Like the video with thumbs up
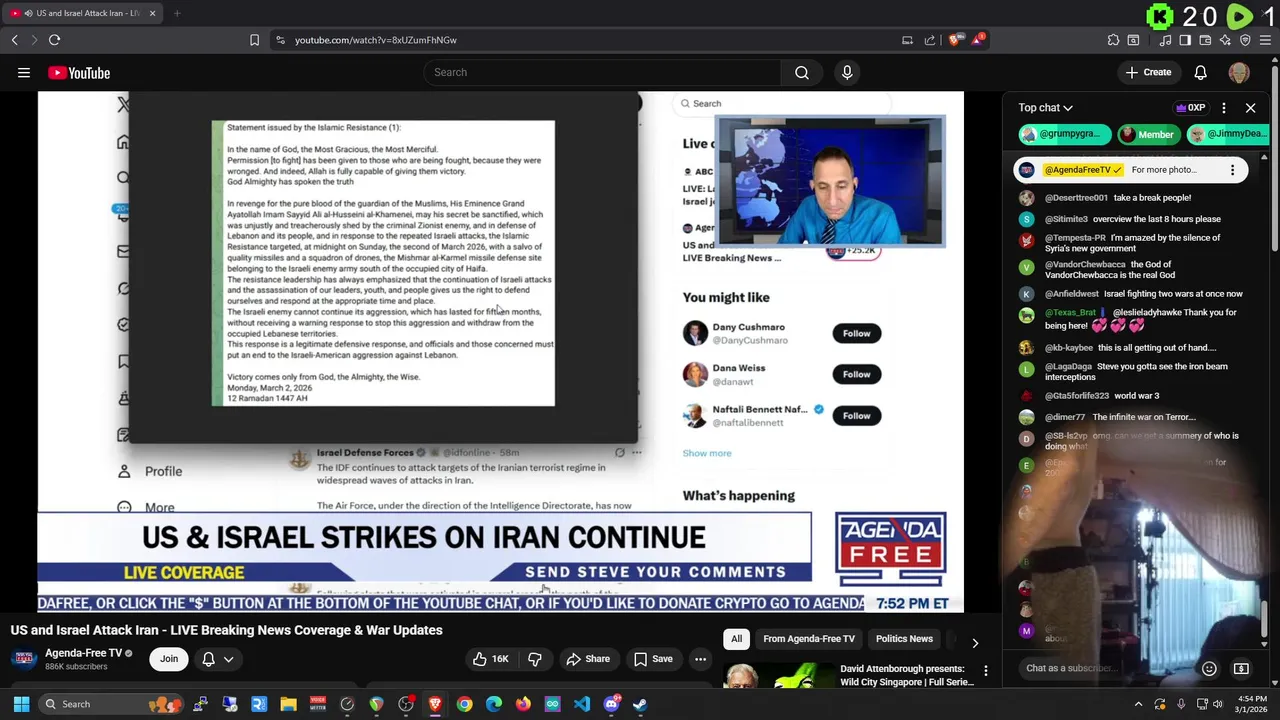The height and width of the screenshot is (720, 1280). (x=490, y=659)
